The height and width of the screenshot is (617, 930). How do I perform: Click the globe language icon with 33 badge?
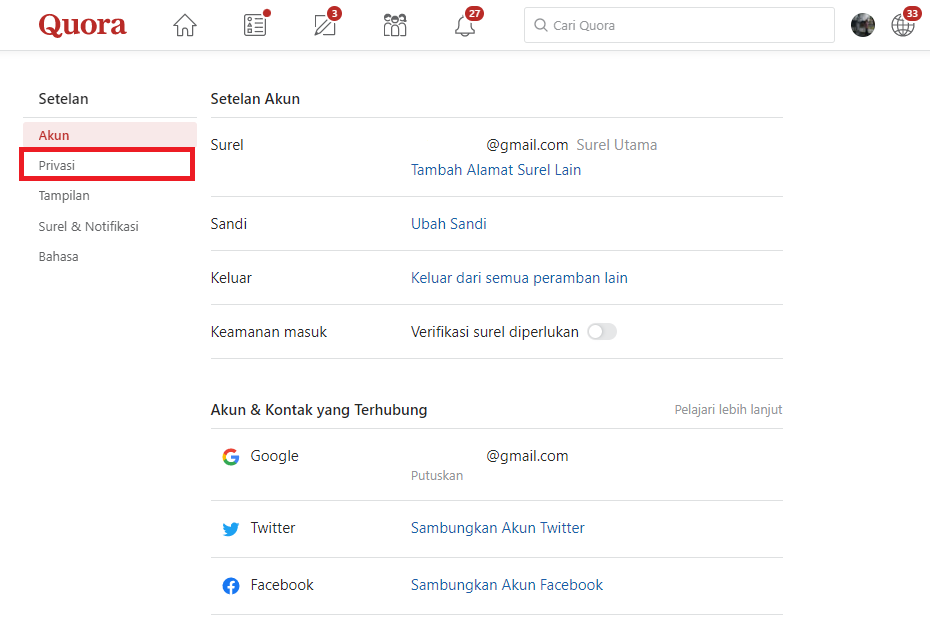click(902, 24)
